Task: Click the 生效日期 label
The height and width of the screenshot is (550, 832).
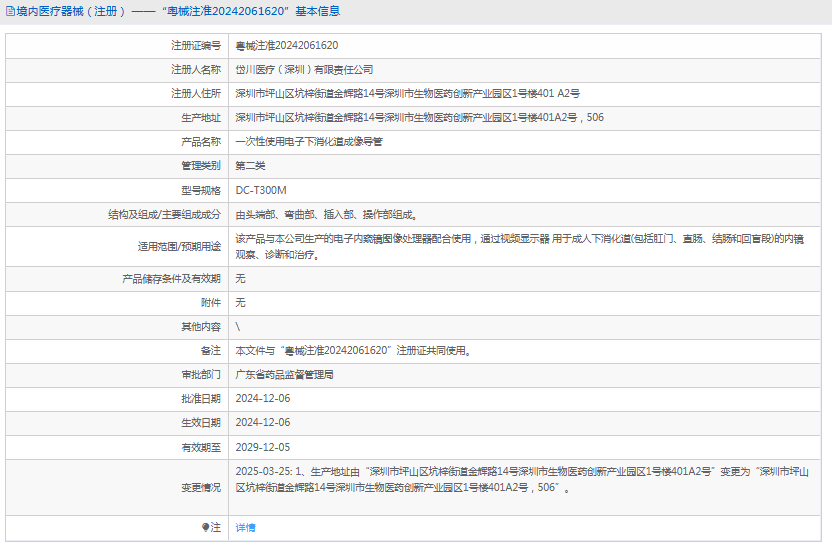Action: pyautogui.click(x=201, y=423)
